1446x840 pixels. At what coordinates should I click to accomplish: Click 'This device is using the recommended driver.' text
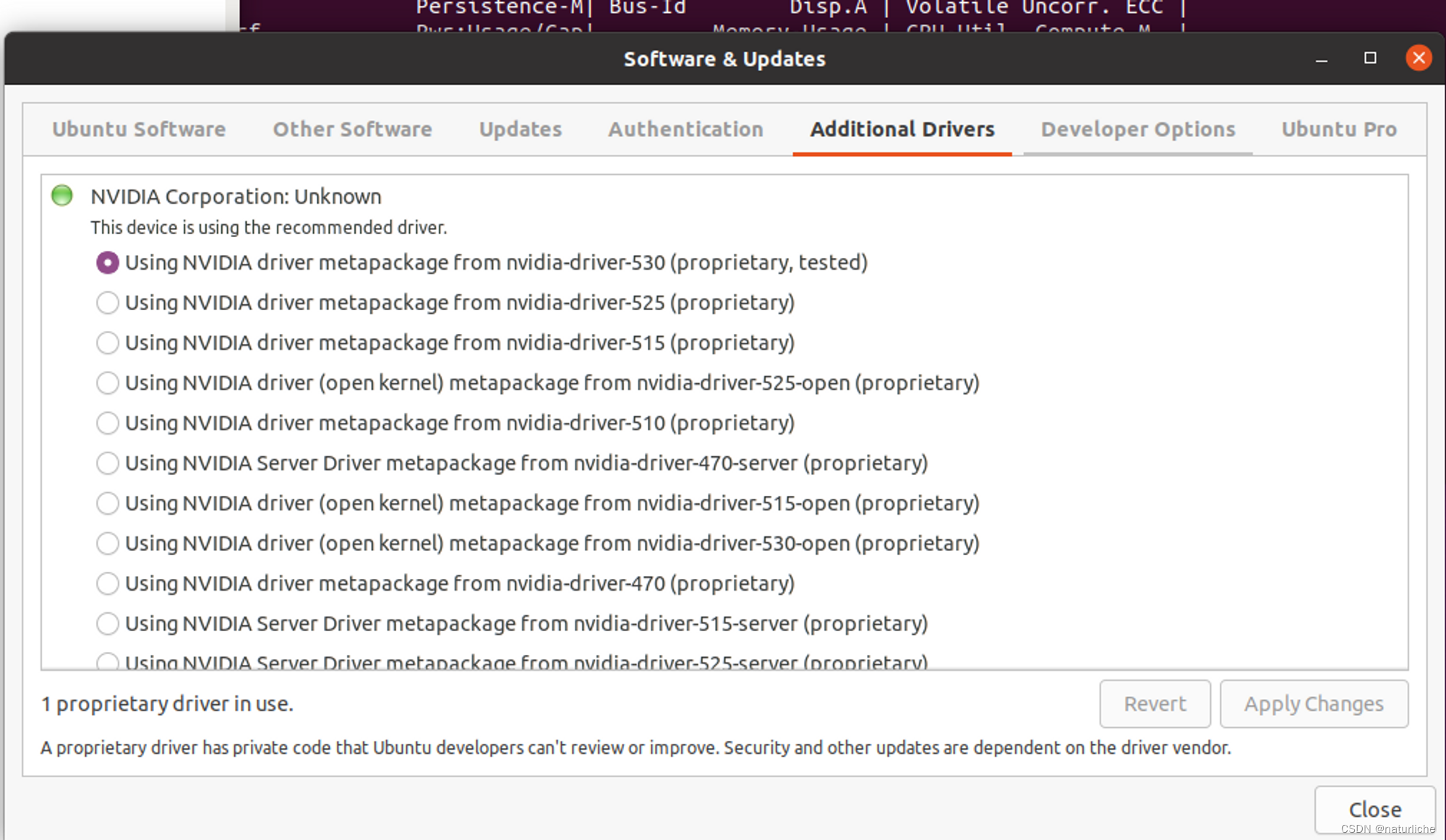click(269, 228)
